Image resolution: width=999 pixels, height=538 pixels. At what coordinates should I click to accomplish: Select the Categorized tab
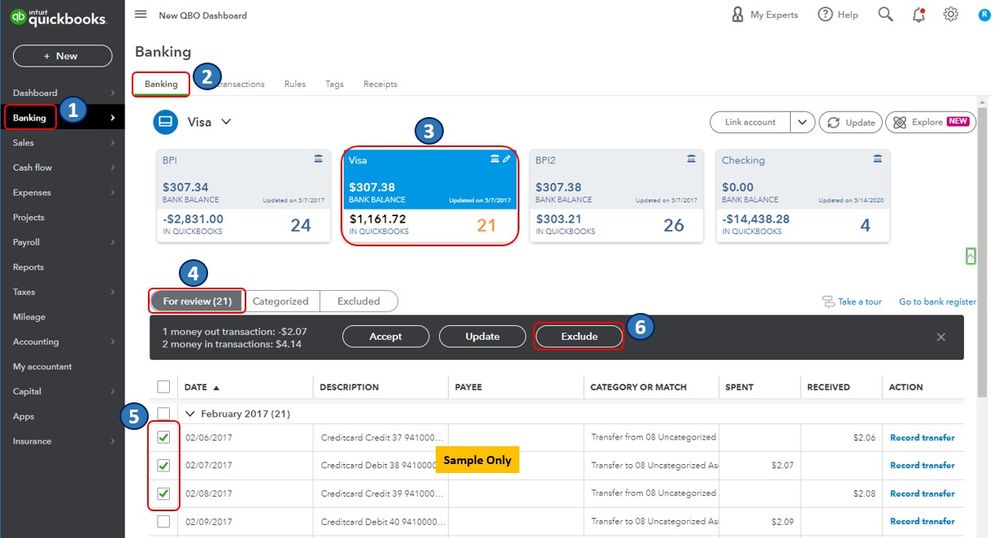pyautogui.click(x=280, y=301)
